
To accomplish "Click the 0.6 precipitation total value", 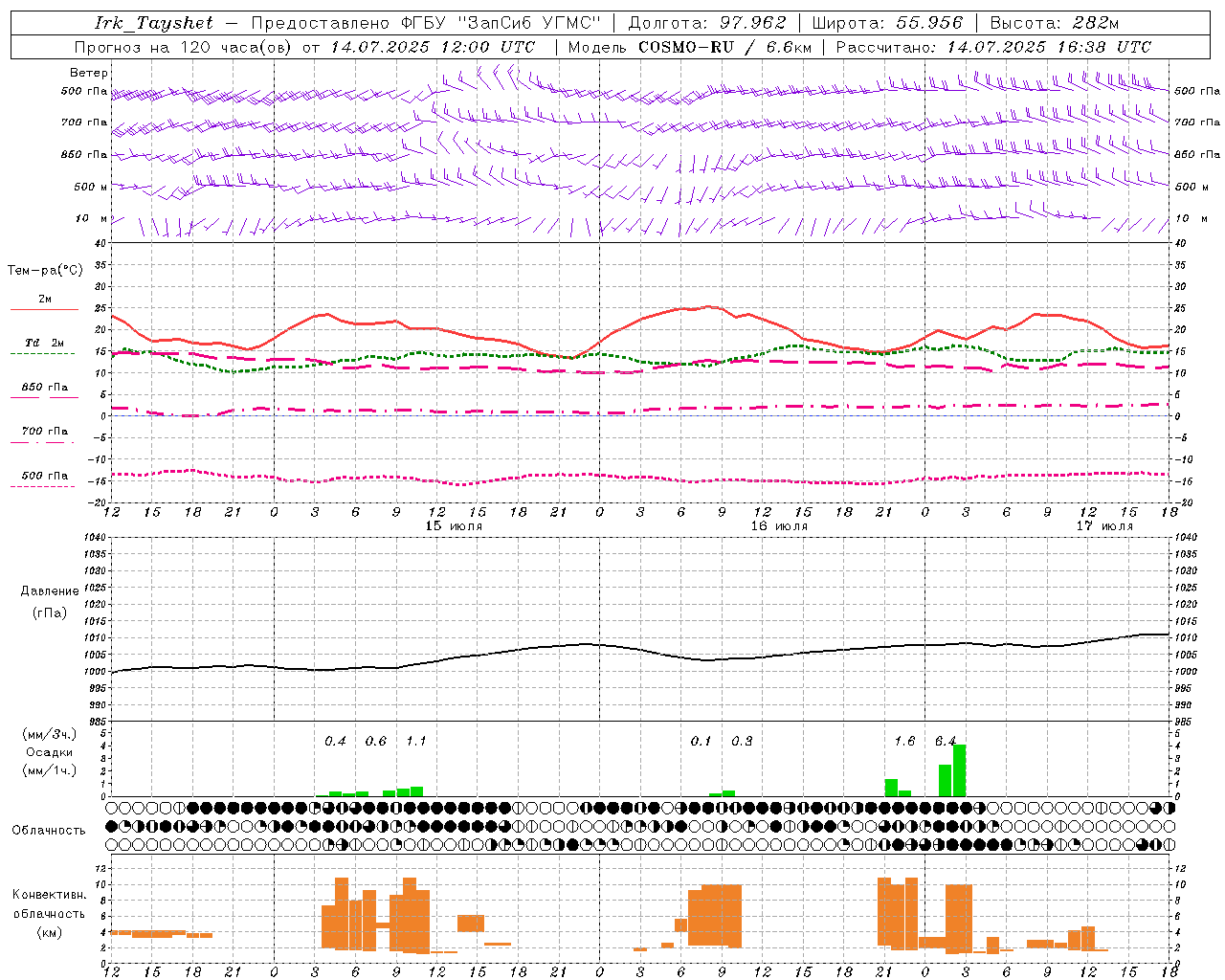I will (x=376, y=742).
